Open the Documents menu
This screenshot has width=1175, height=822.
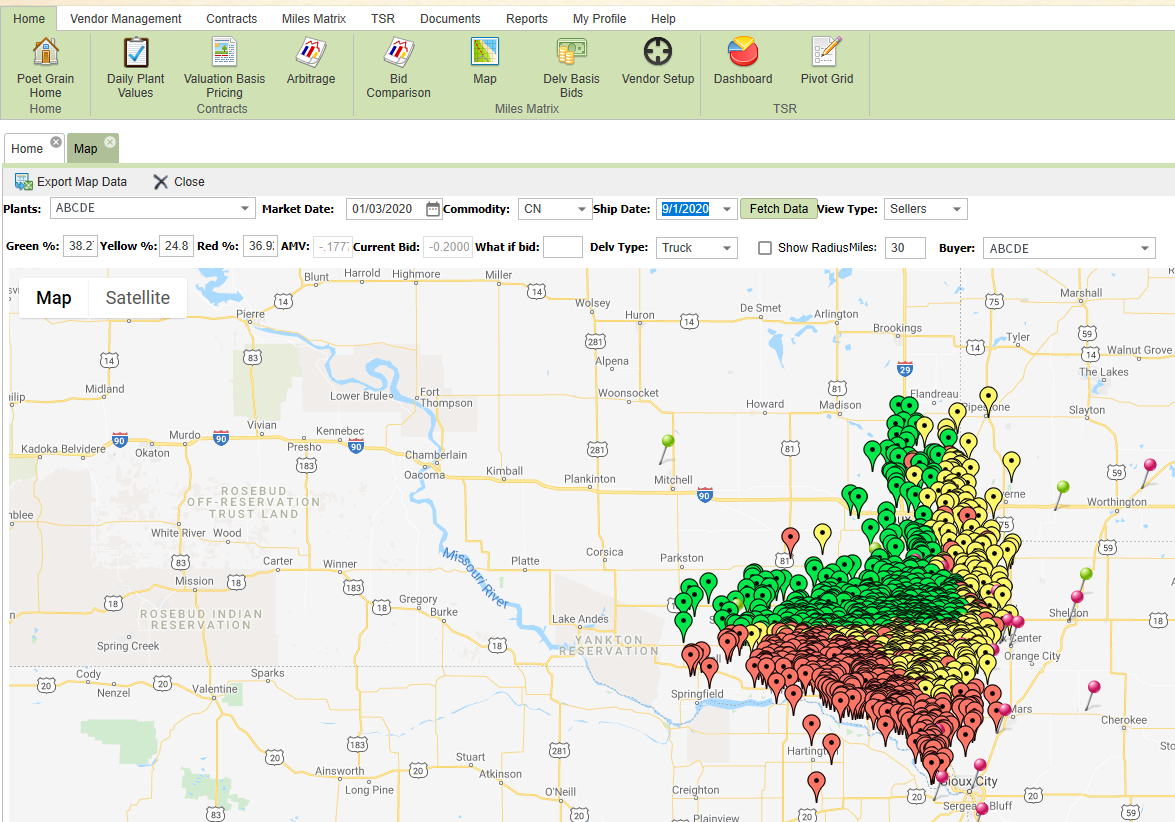(x=450, y=19)
